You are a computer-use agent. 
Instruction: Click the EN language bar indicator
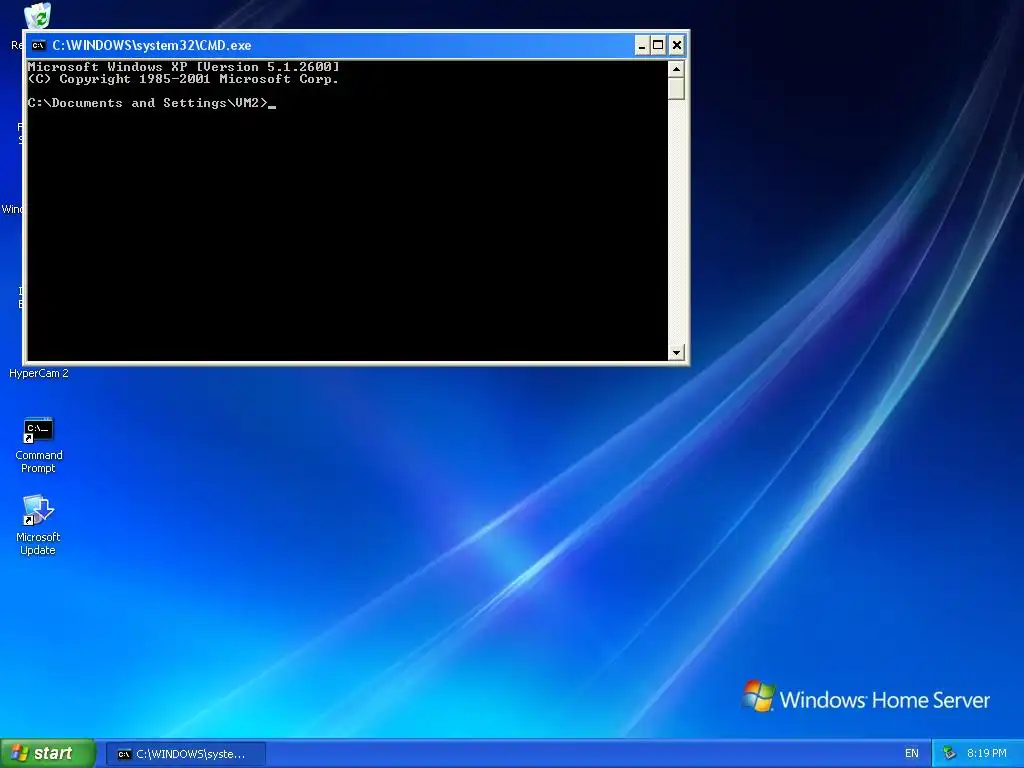click(x=912, y=753)
